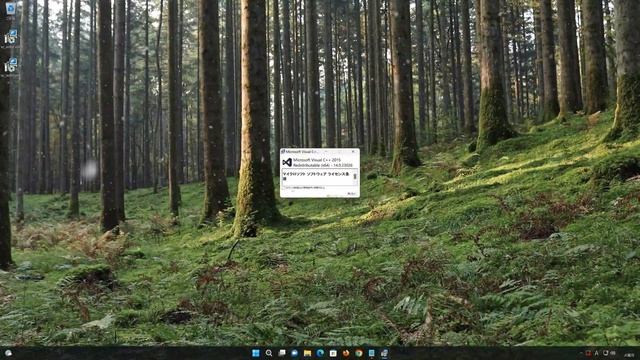Select the topmost desktop shortcut icon
The height and width of the screenshot is (360, 640).
point(10,8)
